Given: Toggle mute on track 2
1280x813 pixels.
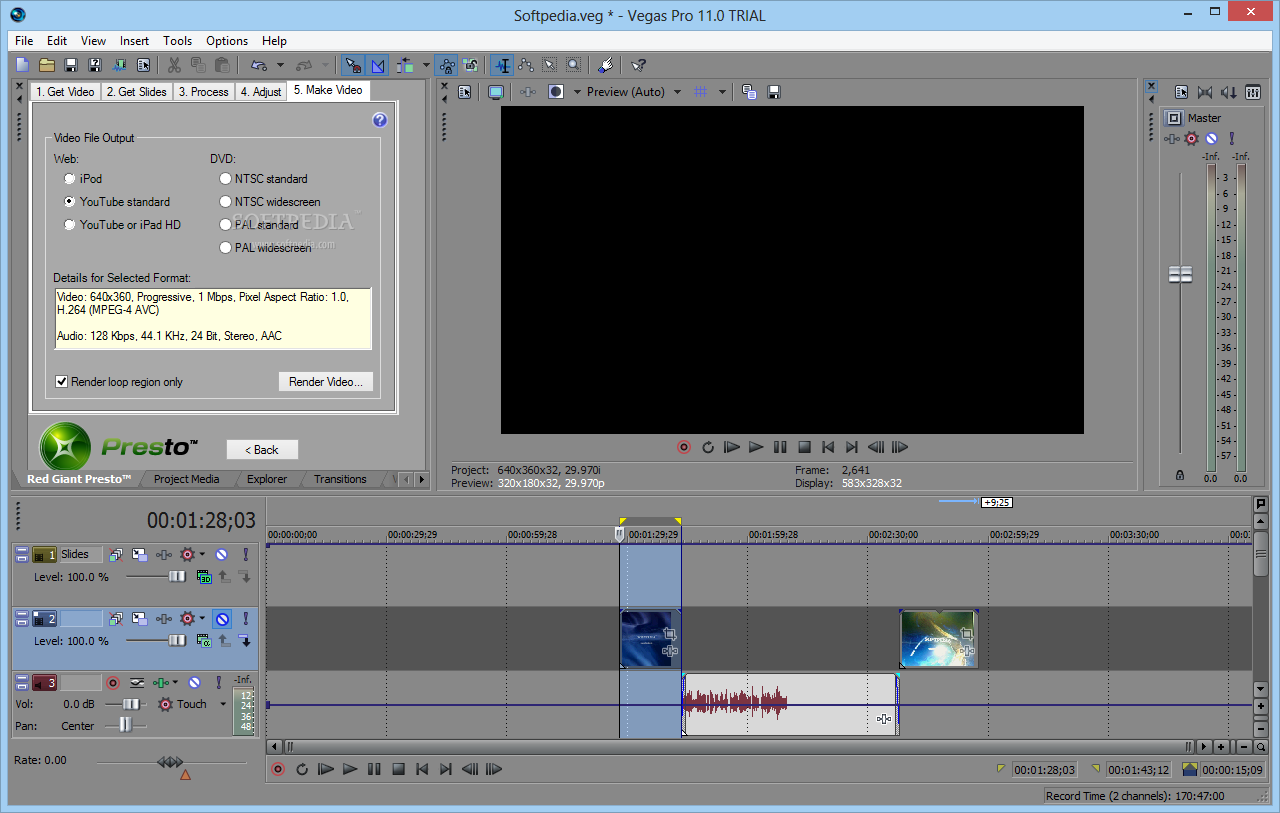Looking at the screenshot, I should 221,619.
